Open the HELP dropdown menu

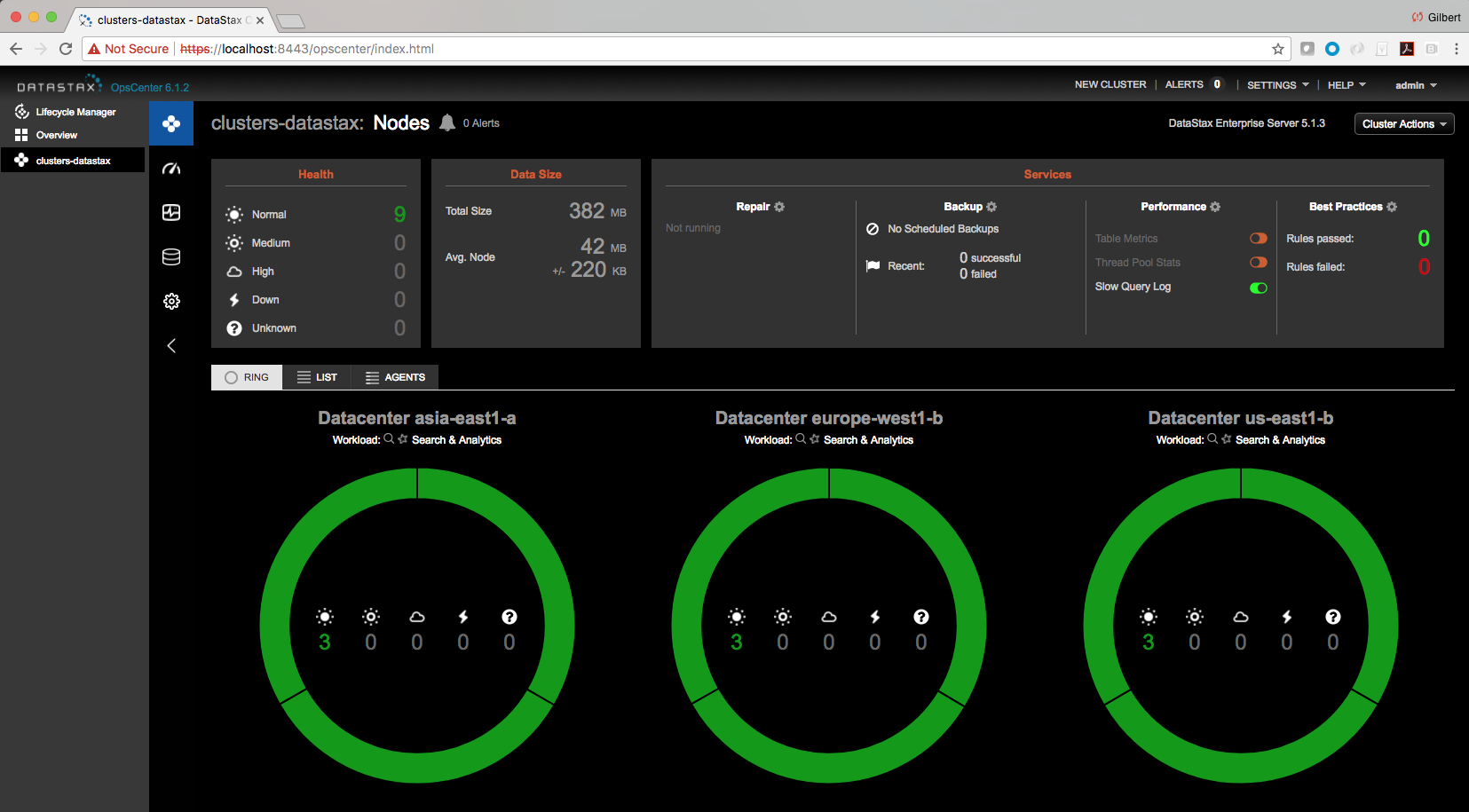click(1347, 85)
